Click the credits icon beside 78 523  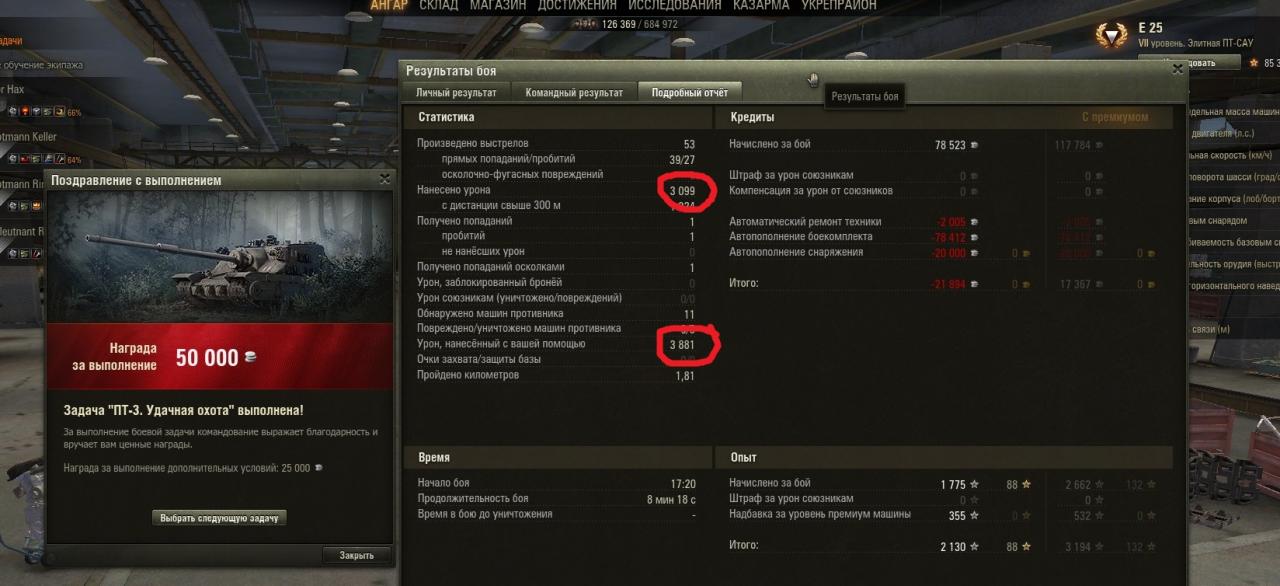(974, 145)
